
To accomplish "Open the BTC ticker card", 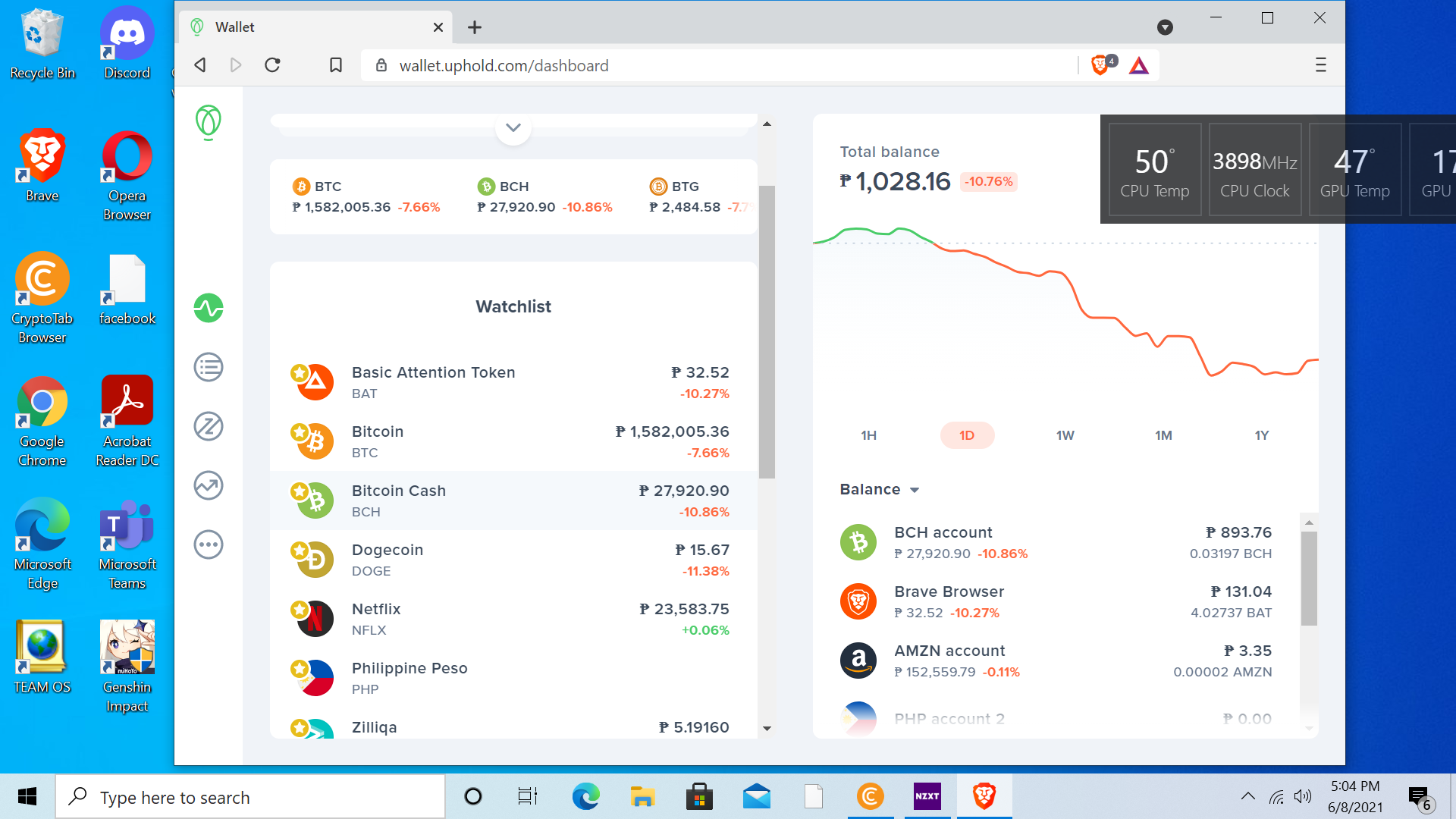I will [366, 196].
